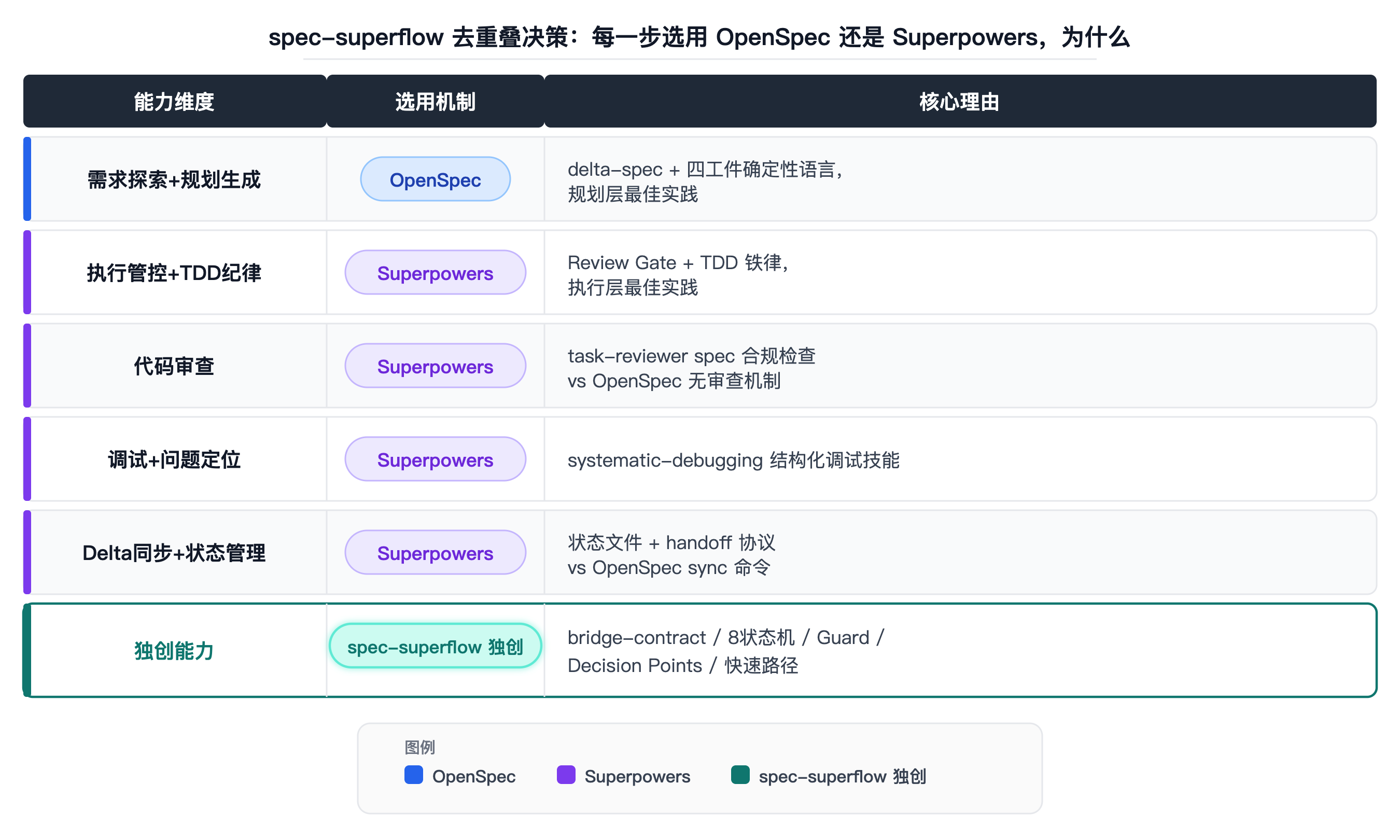Select the Superpowers badge in 代码审查 row
Viewport: 1400px width, 840px height.
435,366
